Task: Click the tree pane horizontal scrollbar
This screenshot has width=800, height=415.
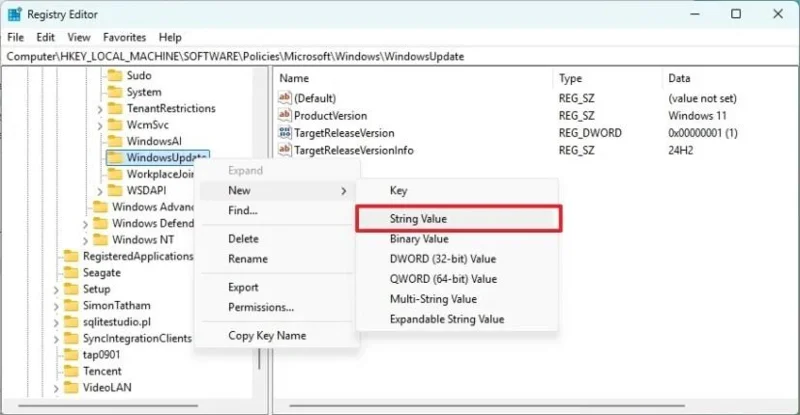Action: (x=108, y=406)
